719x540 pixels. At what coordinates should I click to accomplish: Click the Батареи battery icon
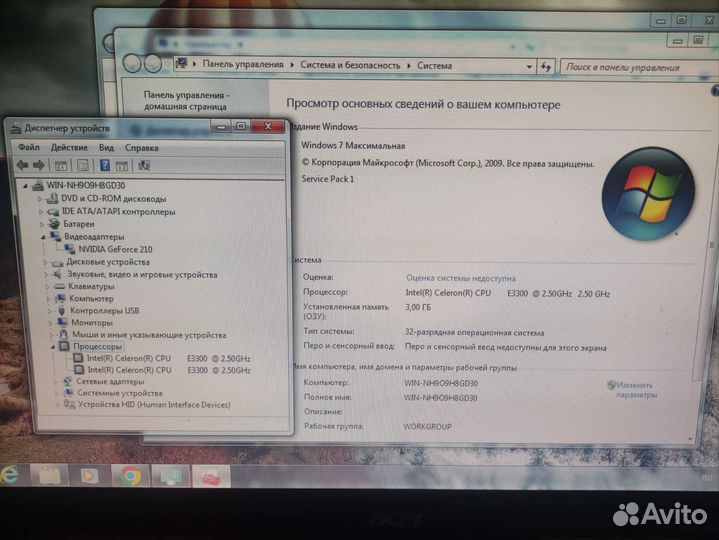55,224
